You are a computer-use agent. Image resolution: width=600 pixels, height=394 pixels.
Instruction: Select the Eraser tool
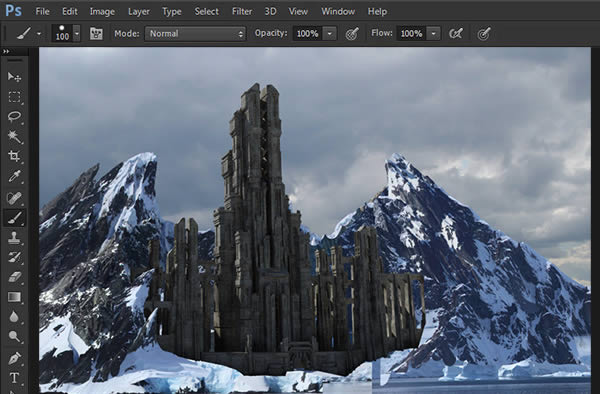15,277
